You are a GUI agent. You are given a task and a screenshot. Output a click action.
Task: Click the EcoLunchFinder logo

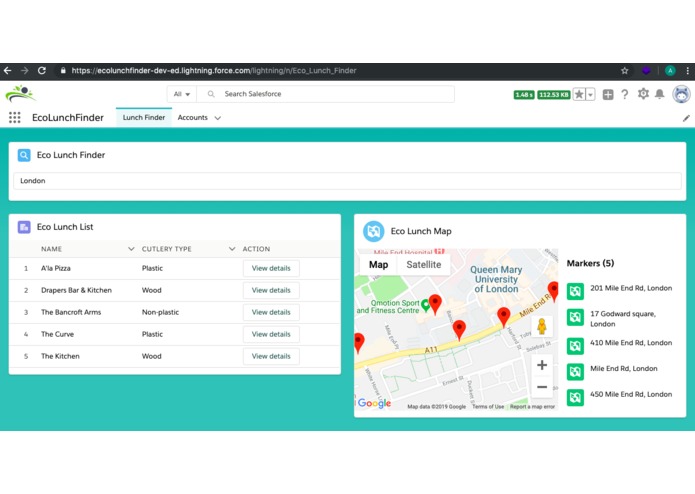point(20,93)
